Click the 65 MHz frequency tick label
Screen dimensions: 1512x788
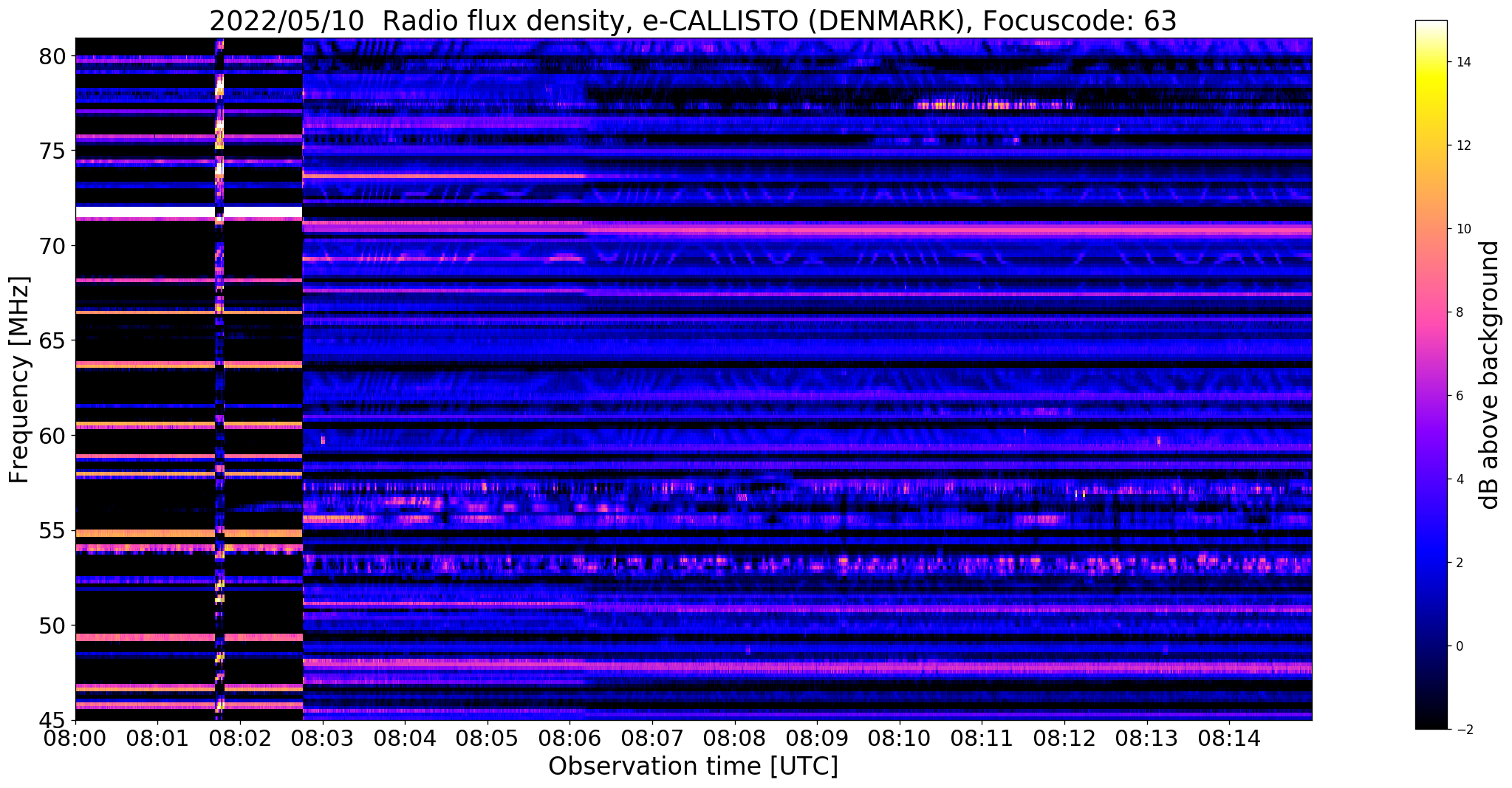pyautogui.click(x=53, y=340)
